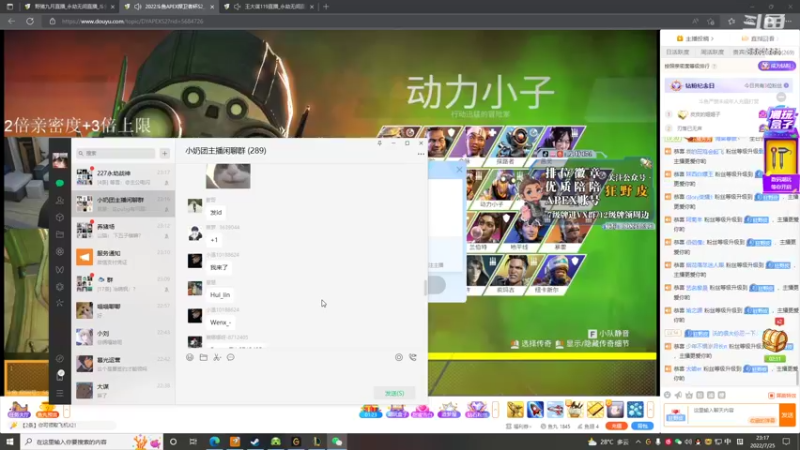800x450 pixels.
Task: Open 主播投稿 link in Douyu panel
Action: pos(695,39)
